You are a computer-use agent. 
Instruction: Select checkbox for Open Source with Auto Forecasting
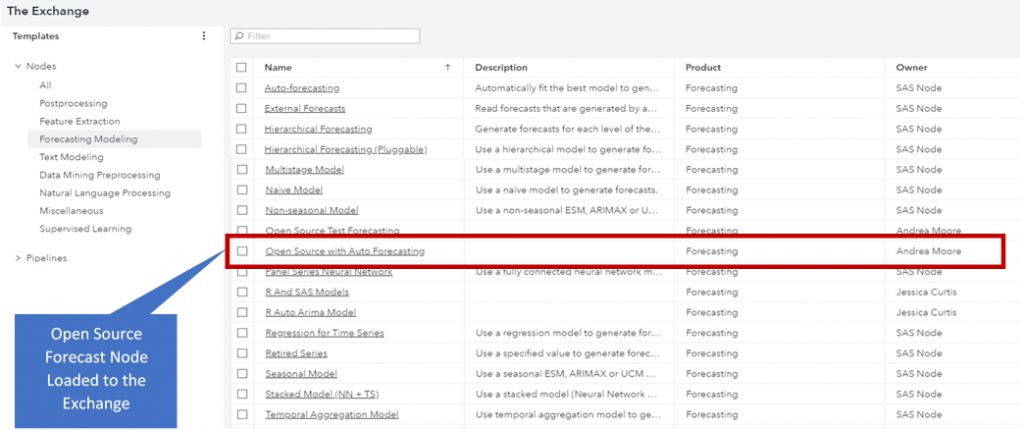point(241,251)
